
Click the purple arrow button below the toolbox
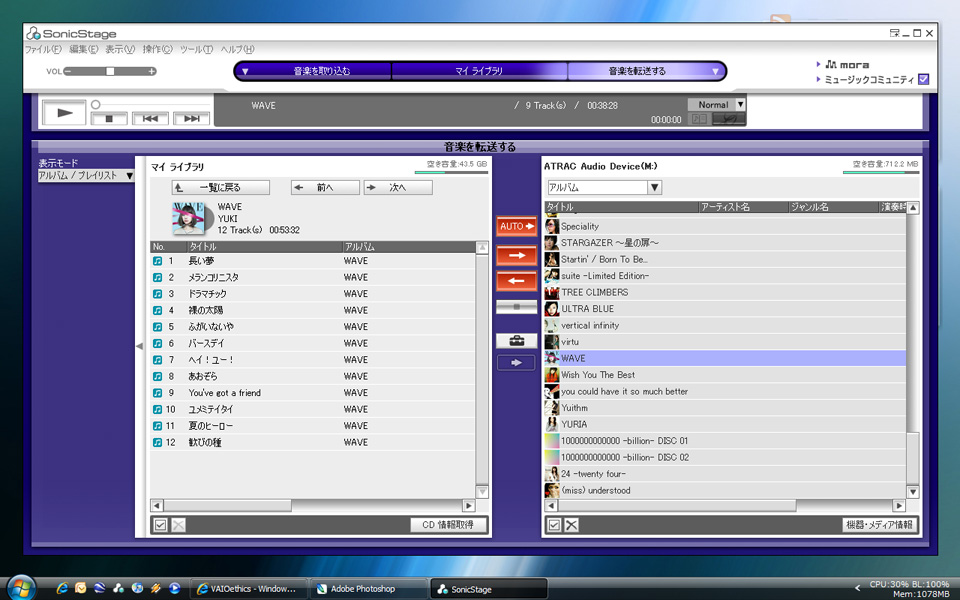pos(516,362)
